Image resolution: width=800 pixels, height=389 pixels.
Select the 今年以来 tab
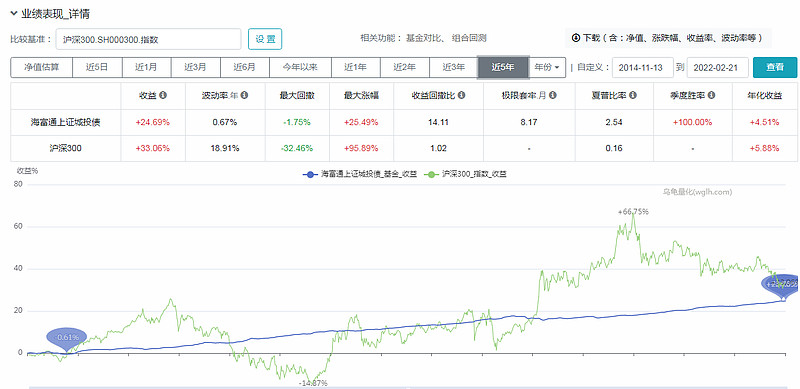[301, 67]
